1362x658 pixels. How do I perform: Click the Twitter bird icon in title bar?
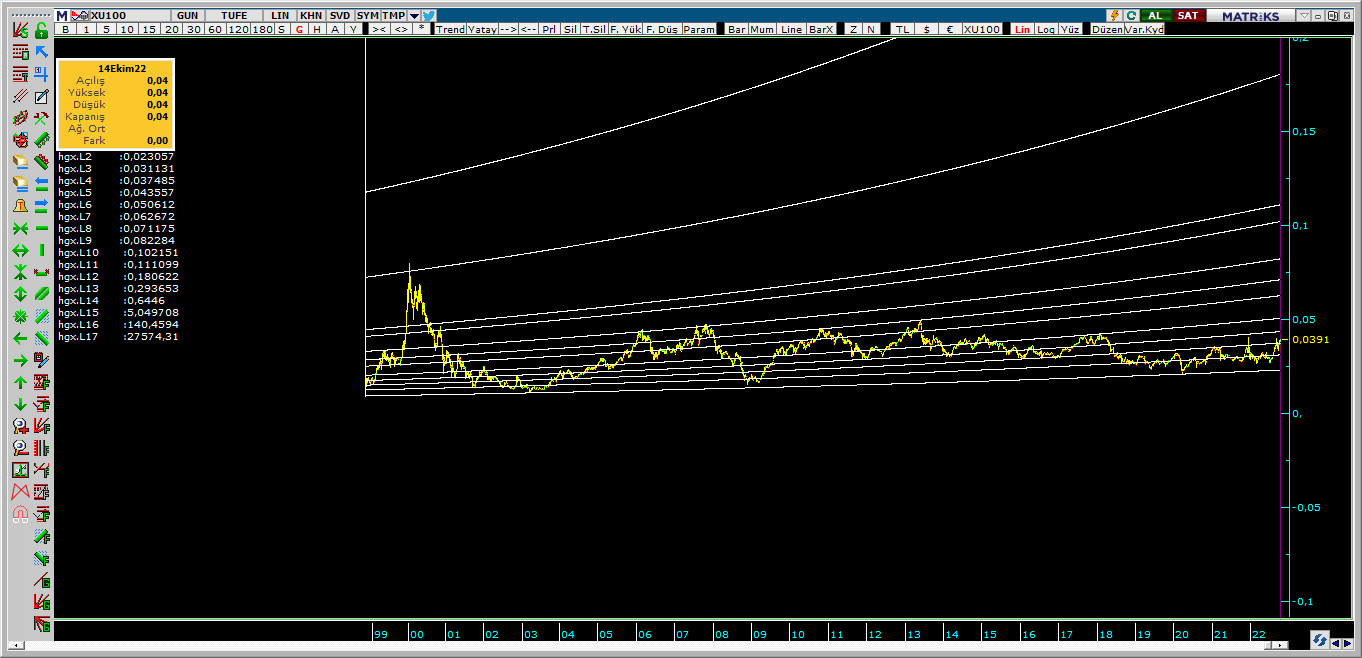click(x=428, y=16)
